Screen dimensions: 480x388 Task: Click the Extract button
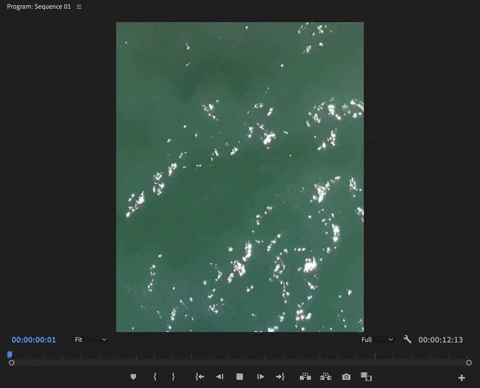tap(326, 377)
